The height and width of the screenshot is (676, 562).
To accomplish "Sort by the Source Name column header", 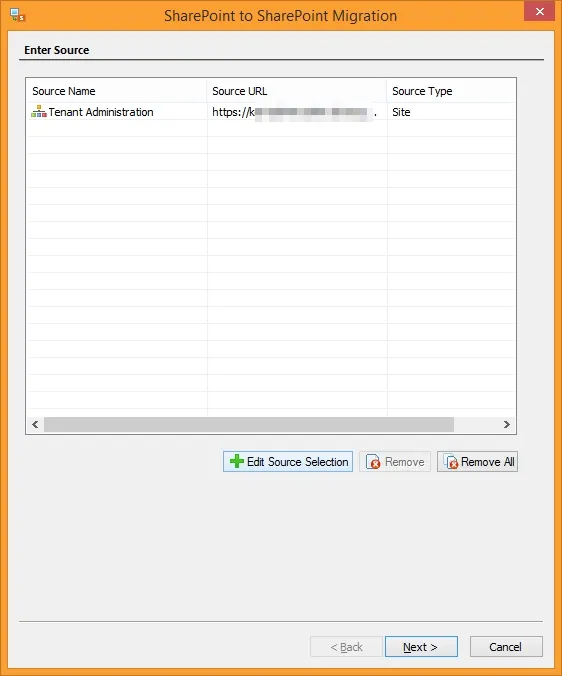I will (x=116, y=91).
